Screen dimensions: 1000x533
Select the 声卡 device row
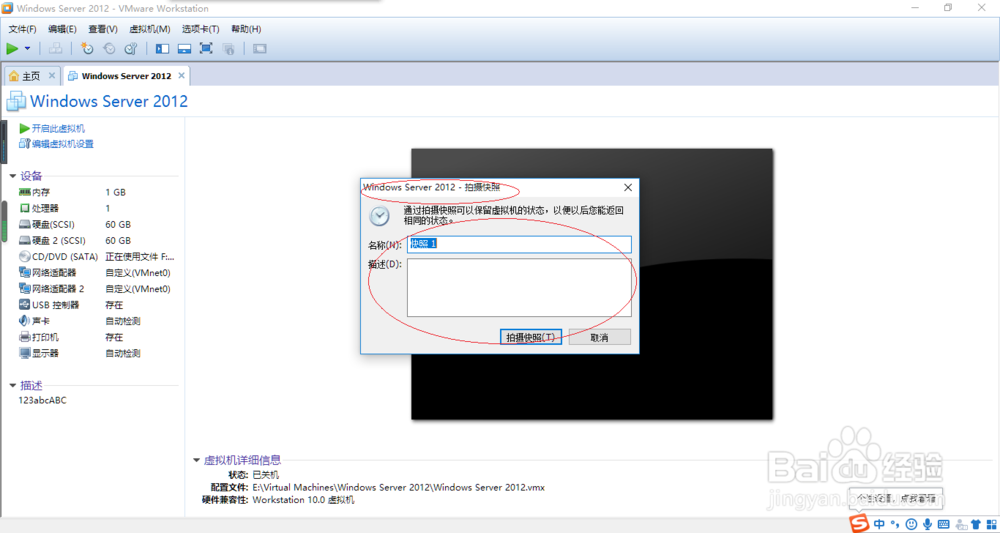pyautogui.click(x=96, y=321)
